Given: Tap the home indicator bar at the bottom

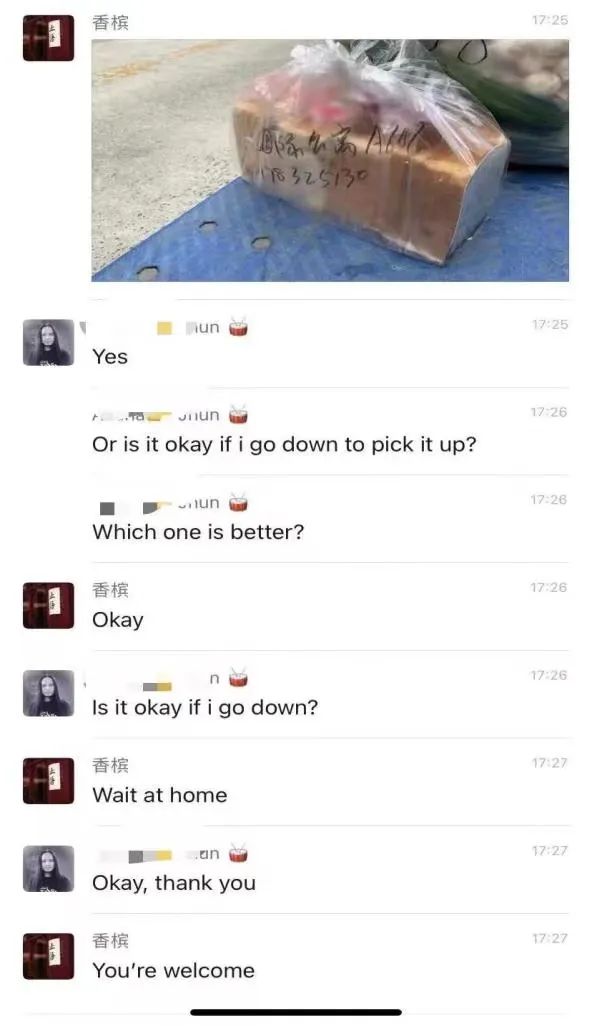Looking at the screenshot, I should (x=296, y=1012).
